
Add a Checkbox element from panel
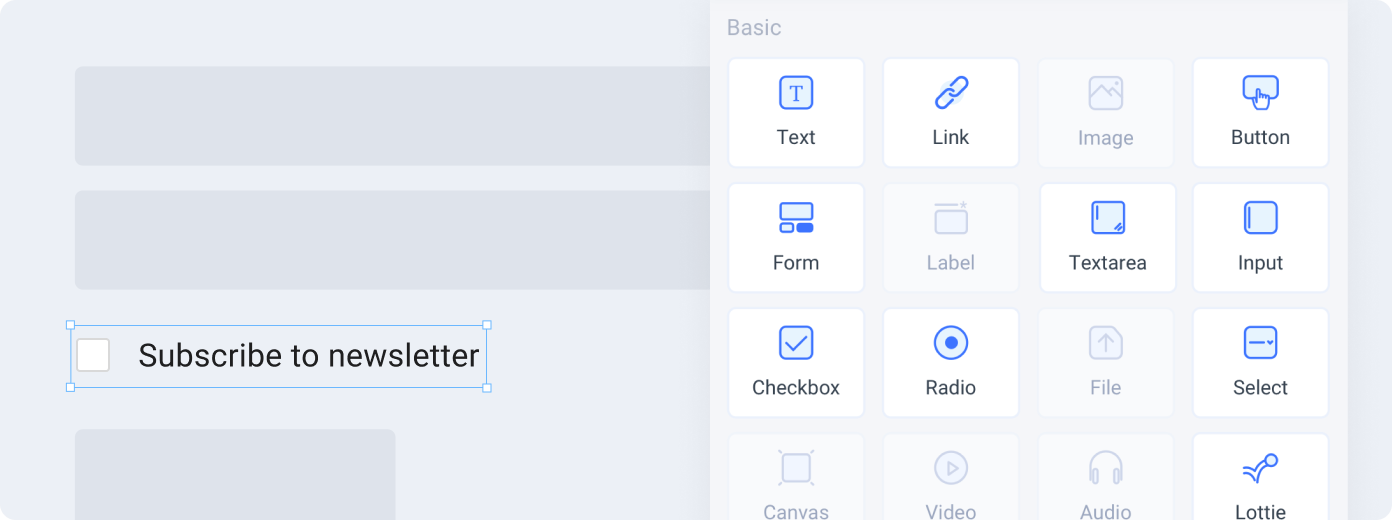pyautogui.click(x=796, y=362)
